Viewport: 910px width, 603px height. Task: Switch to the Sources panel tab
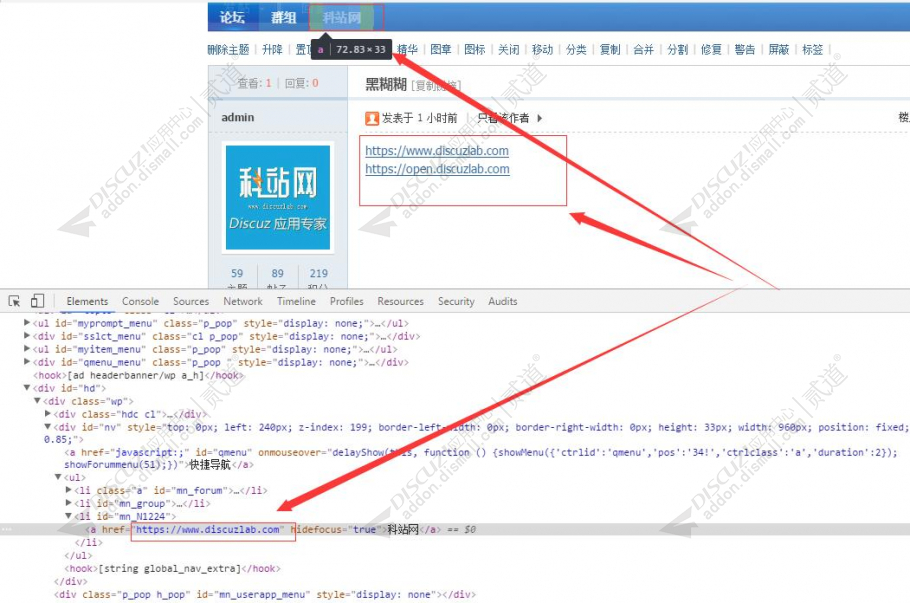[191, 301]
